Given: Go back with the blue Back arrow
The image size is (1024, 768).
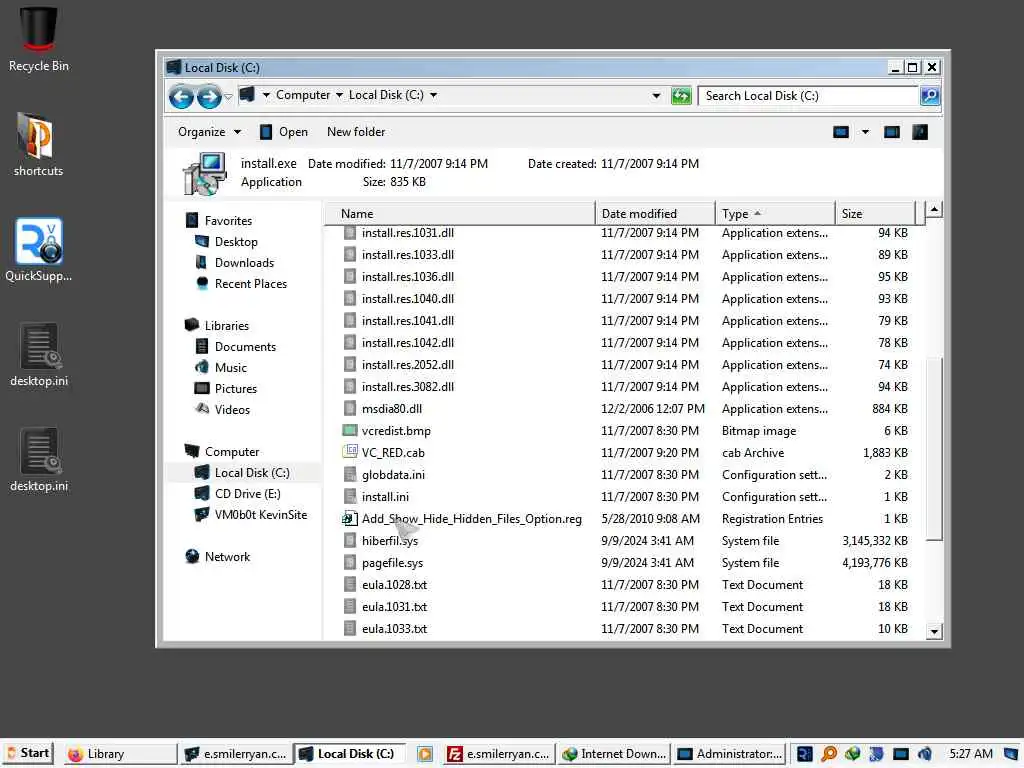Looking at the screenshot, I should click(181, 97).
